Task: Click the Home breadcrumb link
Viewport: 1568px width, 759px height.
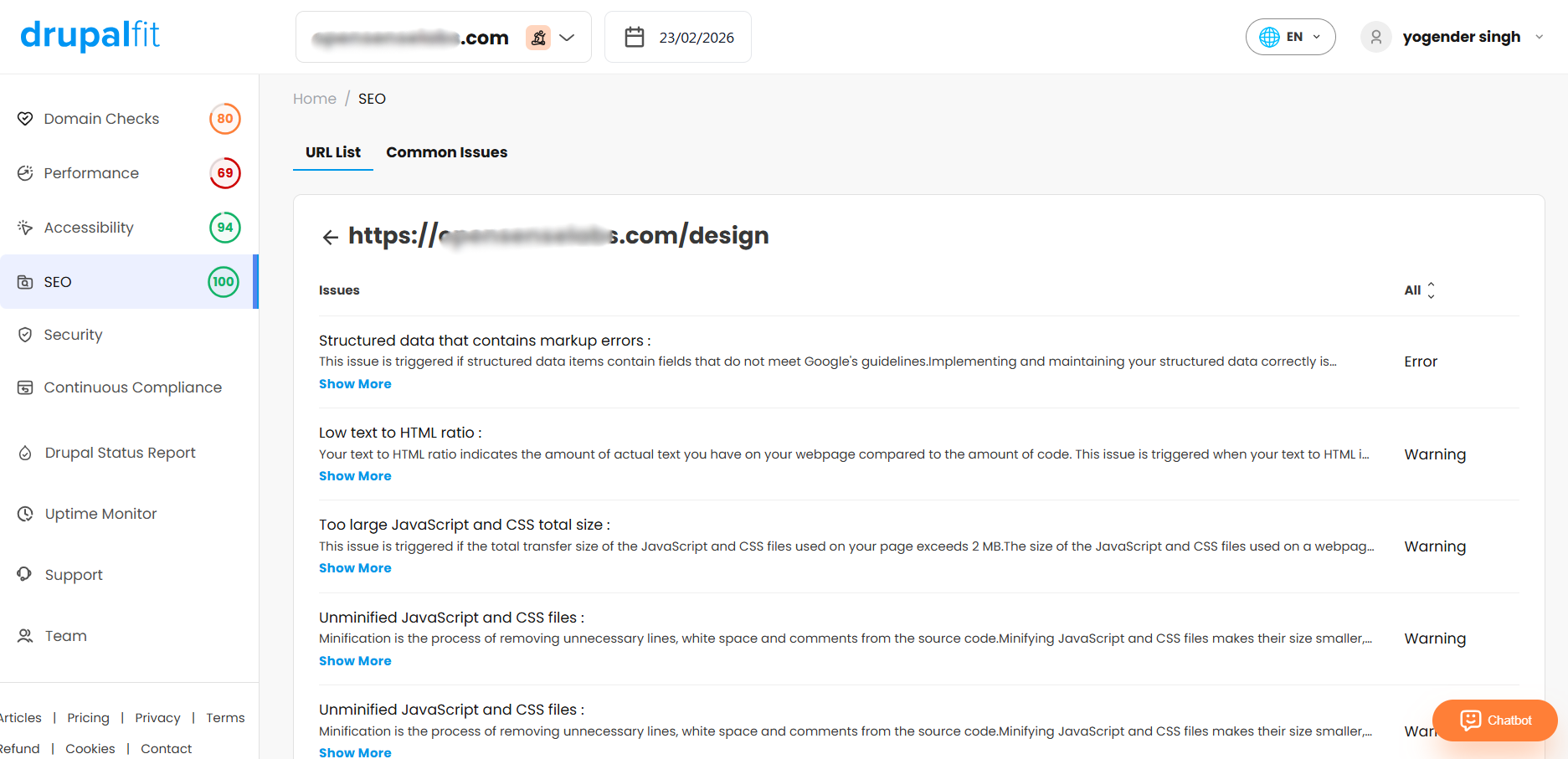Action: (315, 99)
